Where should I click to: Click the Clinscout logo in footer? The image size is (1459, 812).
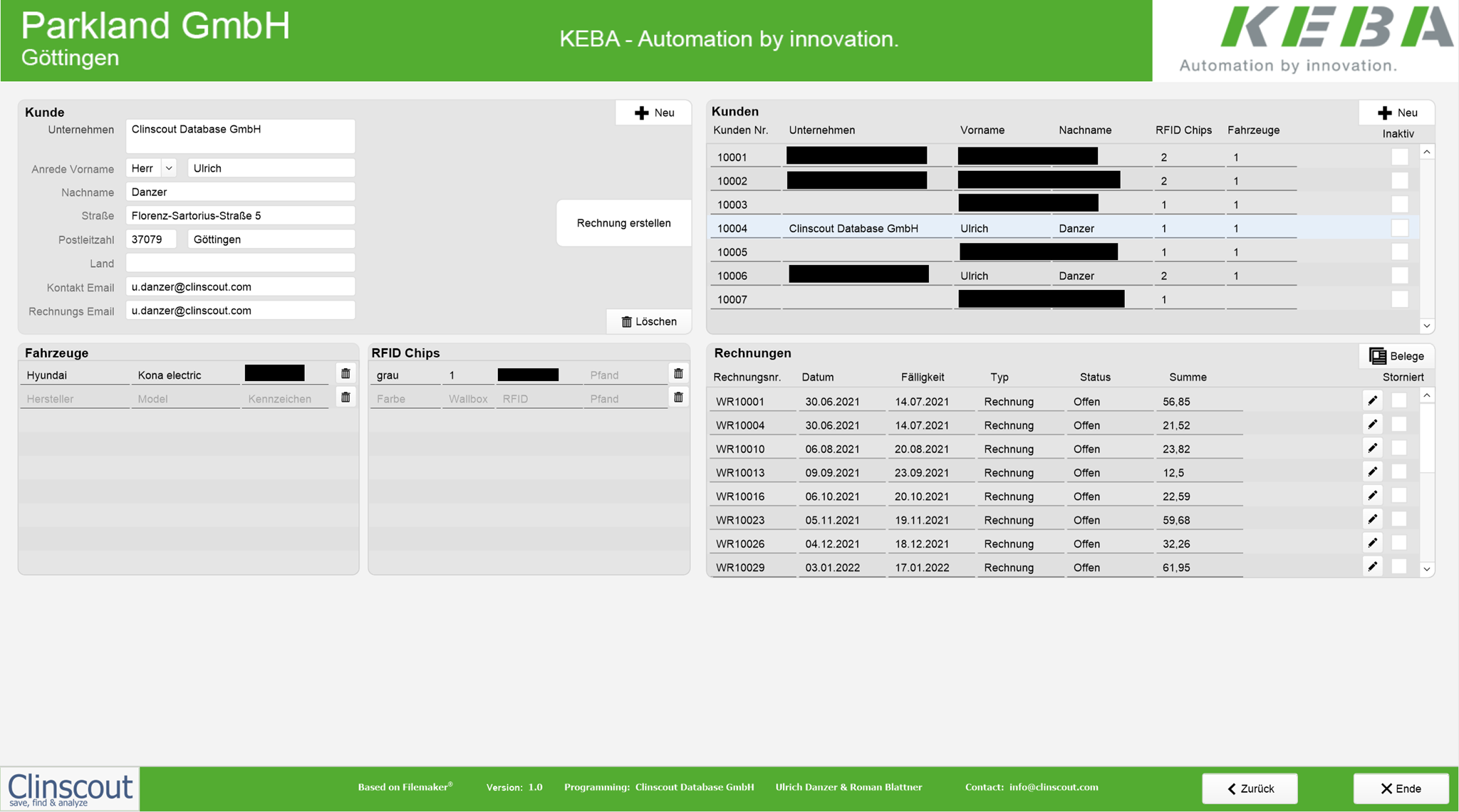tap(70, 789)
